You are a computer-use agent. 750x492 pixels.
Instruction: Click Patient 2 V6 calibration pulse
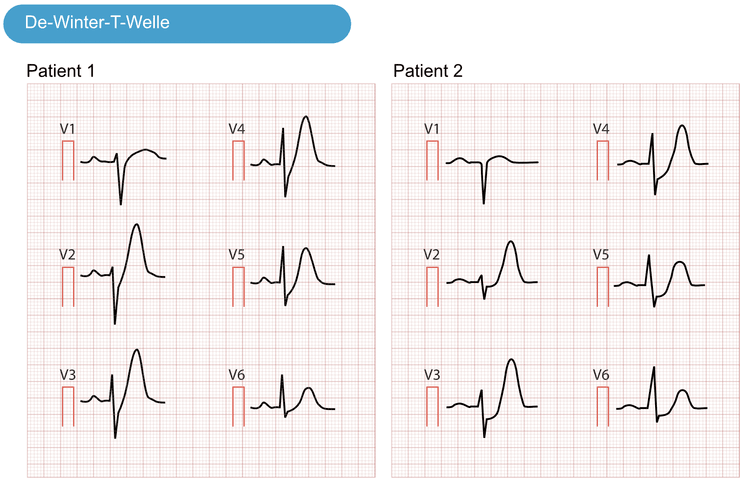coord(603,406)
